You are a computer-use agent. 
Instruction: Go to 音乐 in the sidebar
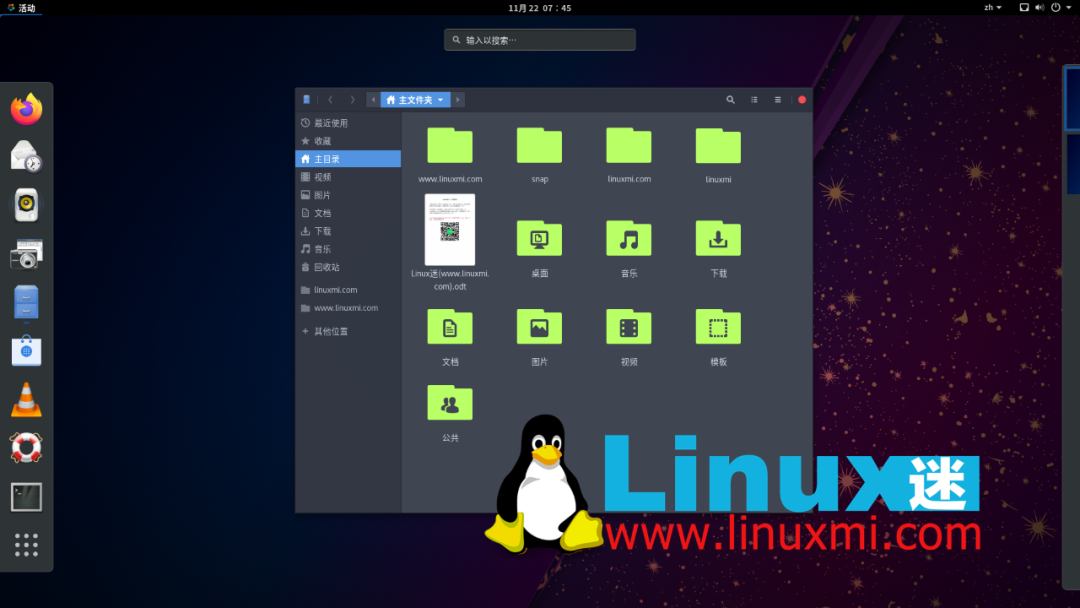[348, 249]
